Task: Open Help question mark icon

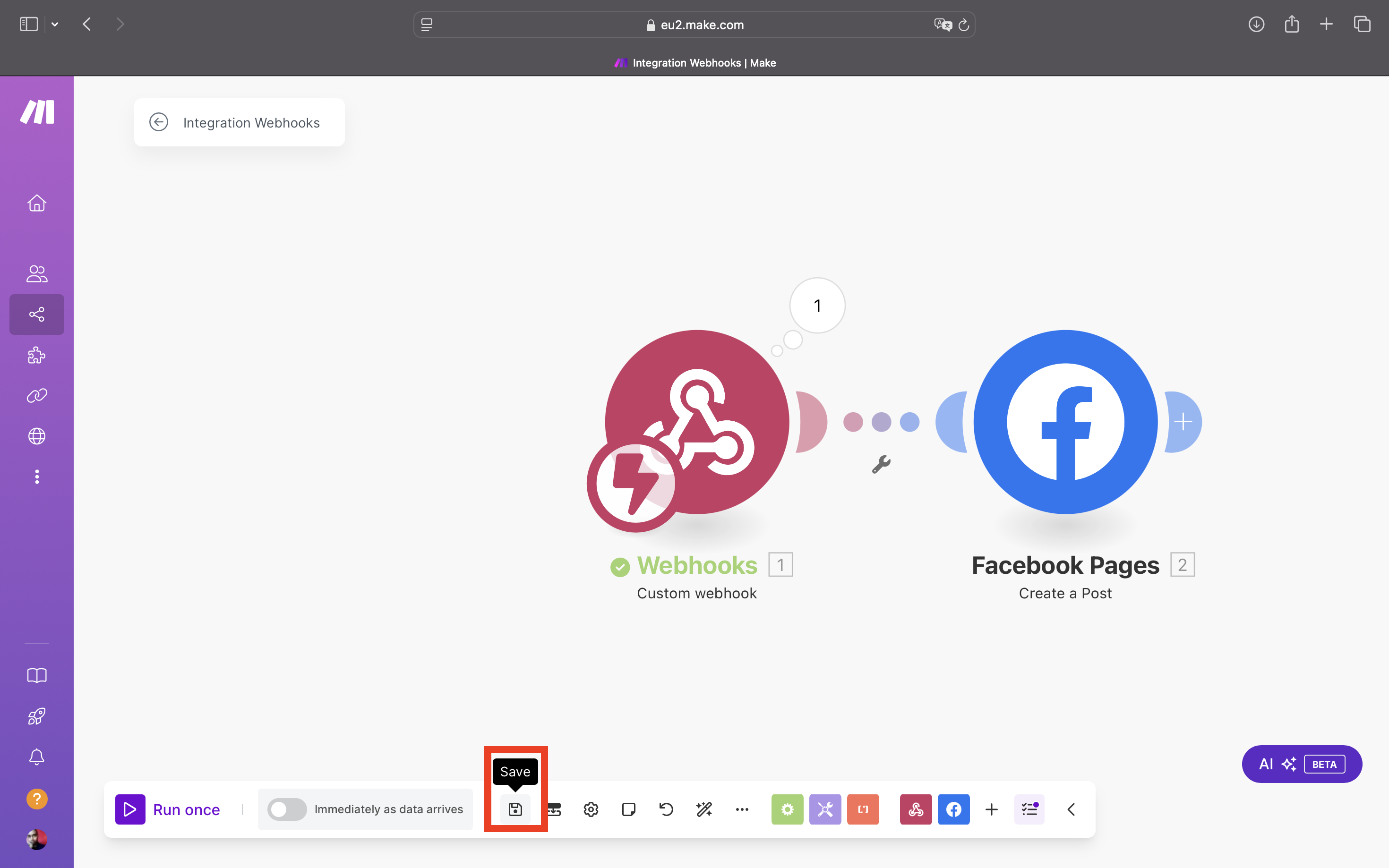Action: [37, 799]
